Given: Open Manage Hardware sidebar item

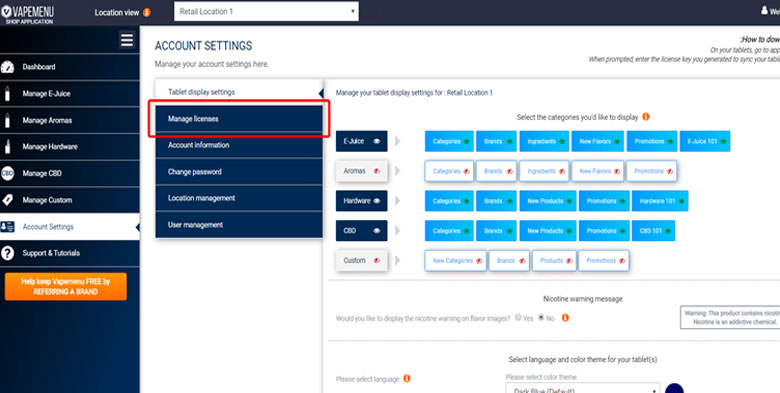Looking at the screenshot, I should [x=70, y=147].
